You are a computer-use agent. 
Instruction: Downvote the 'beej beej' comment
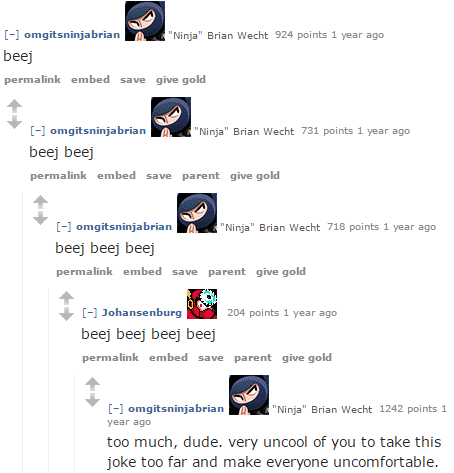tap(14, 122)
